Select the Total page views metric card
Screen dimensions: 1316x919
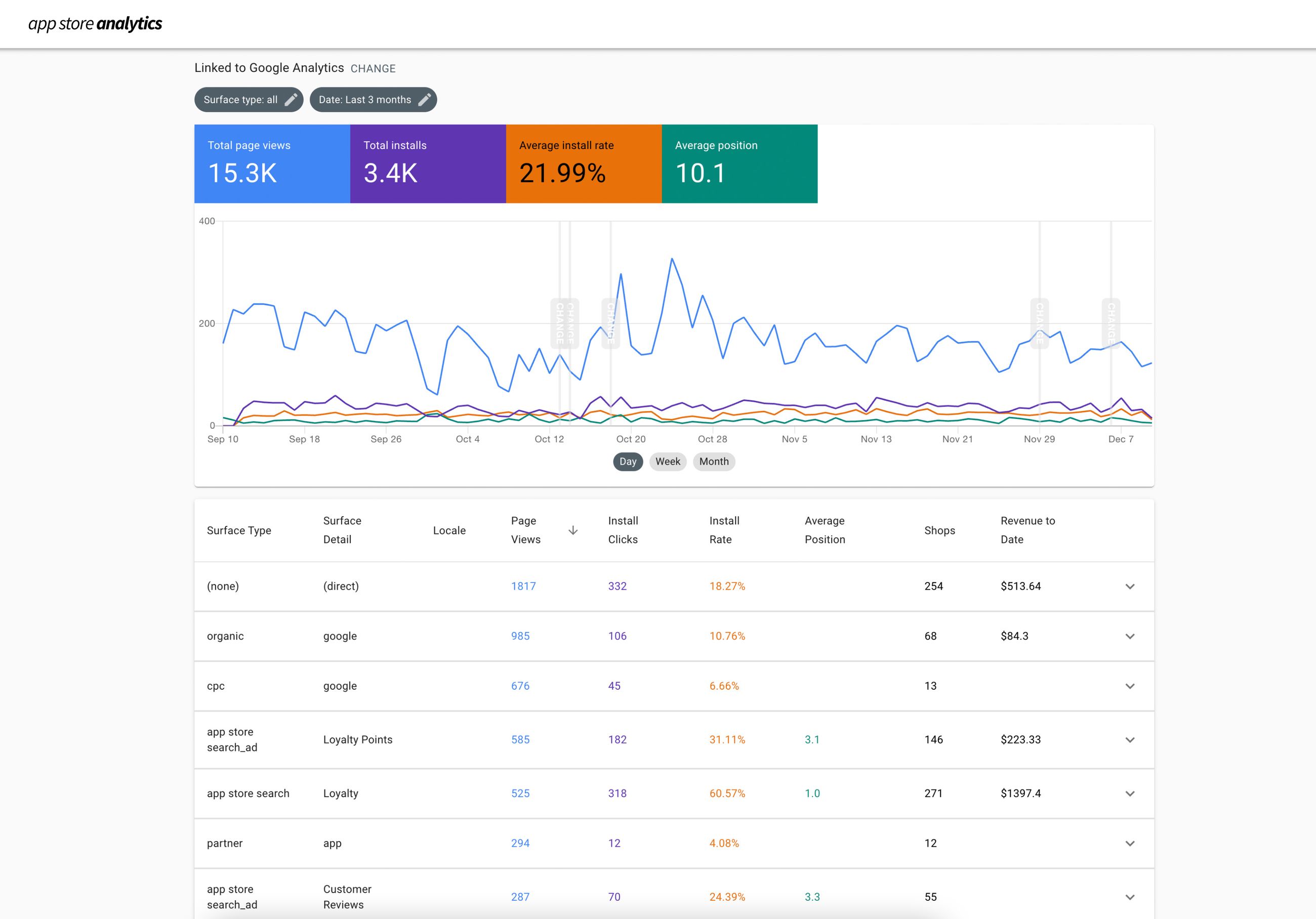(272, 164)
